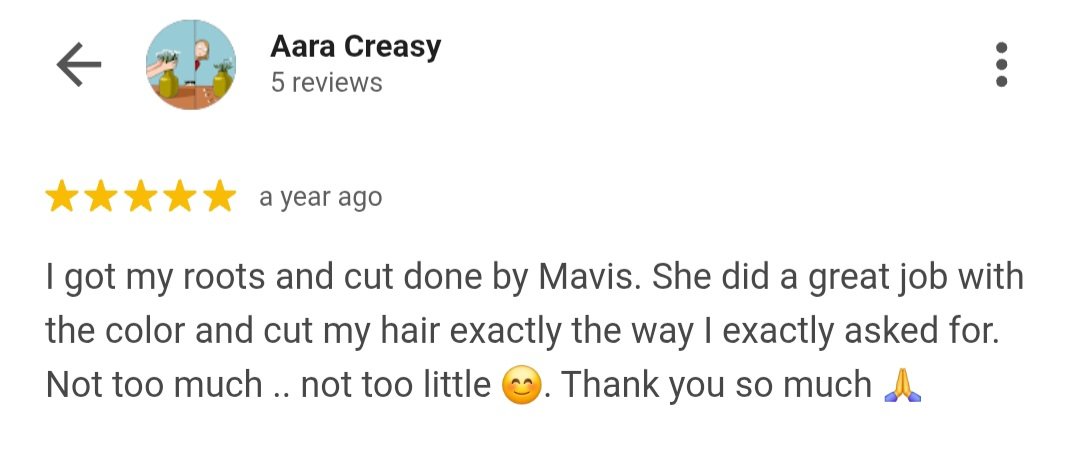Image resolution: width=1080 pixels, height=452 pixels.
Task: Open the three-dot more options menu
Action: click(x=1001, y=65)
